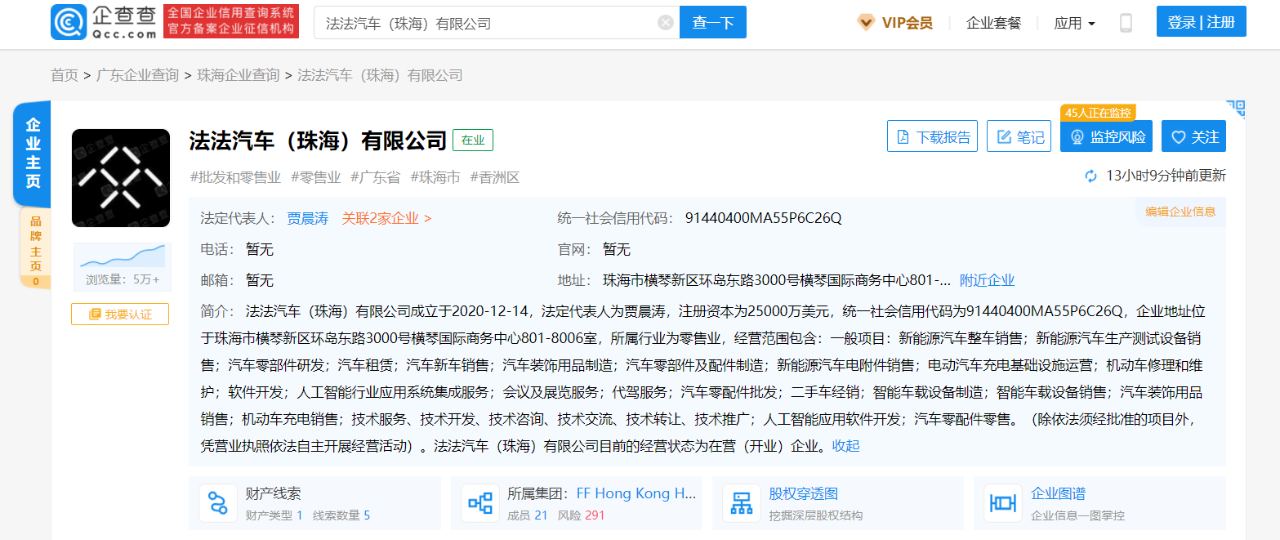The width and height of the screenshot is (1280, 540).
Task: Open #零售业 tag
Action: coord(316,177)
